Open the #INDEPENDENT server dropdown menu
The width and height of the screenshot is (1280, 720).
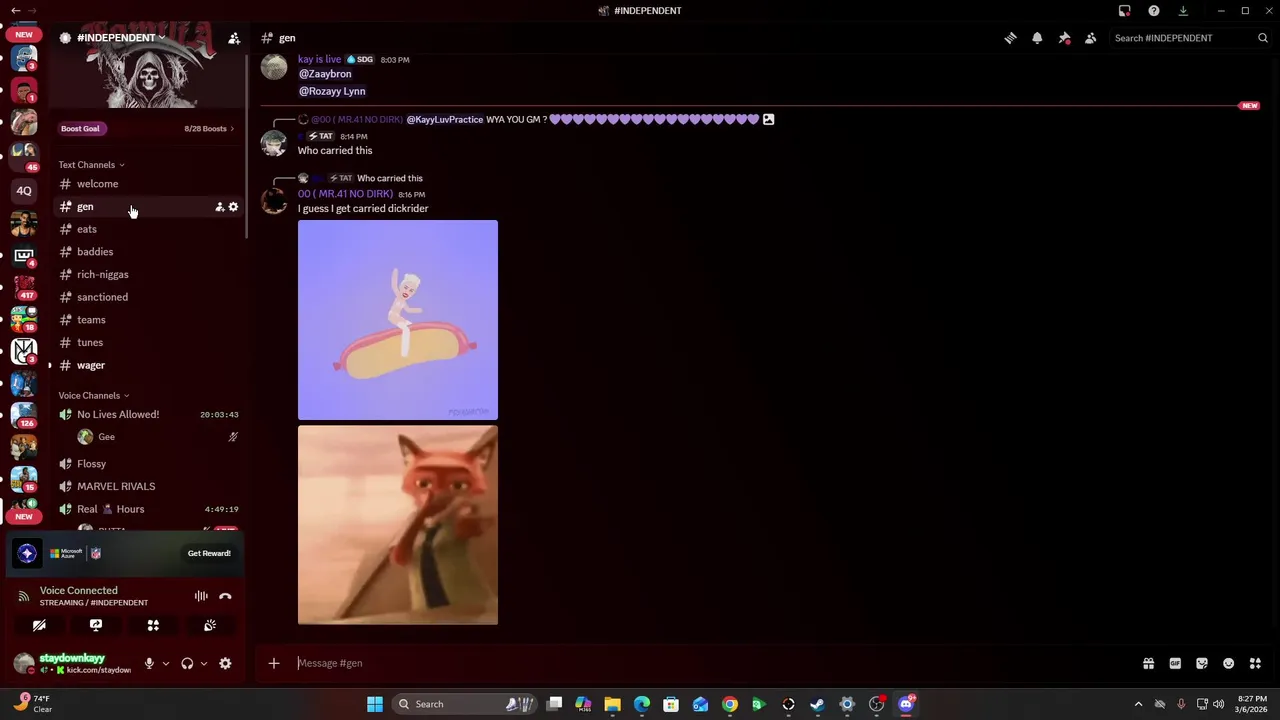point(121,38)
